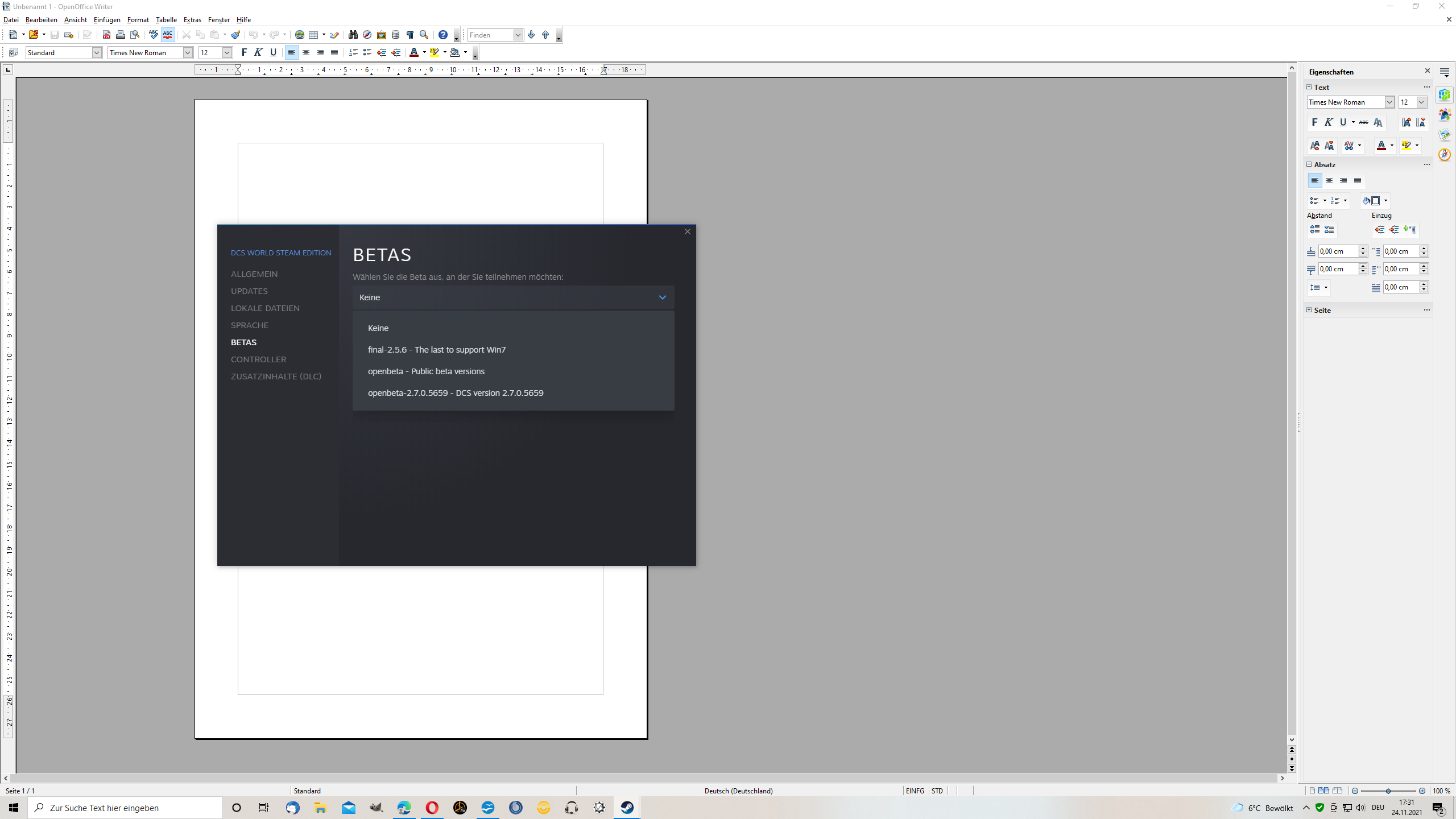Open paragraph style Standard dropdown

click(97, 52)
